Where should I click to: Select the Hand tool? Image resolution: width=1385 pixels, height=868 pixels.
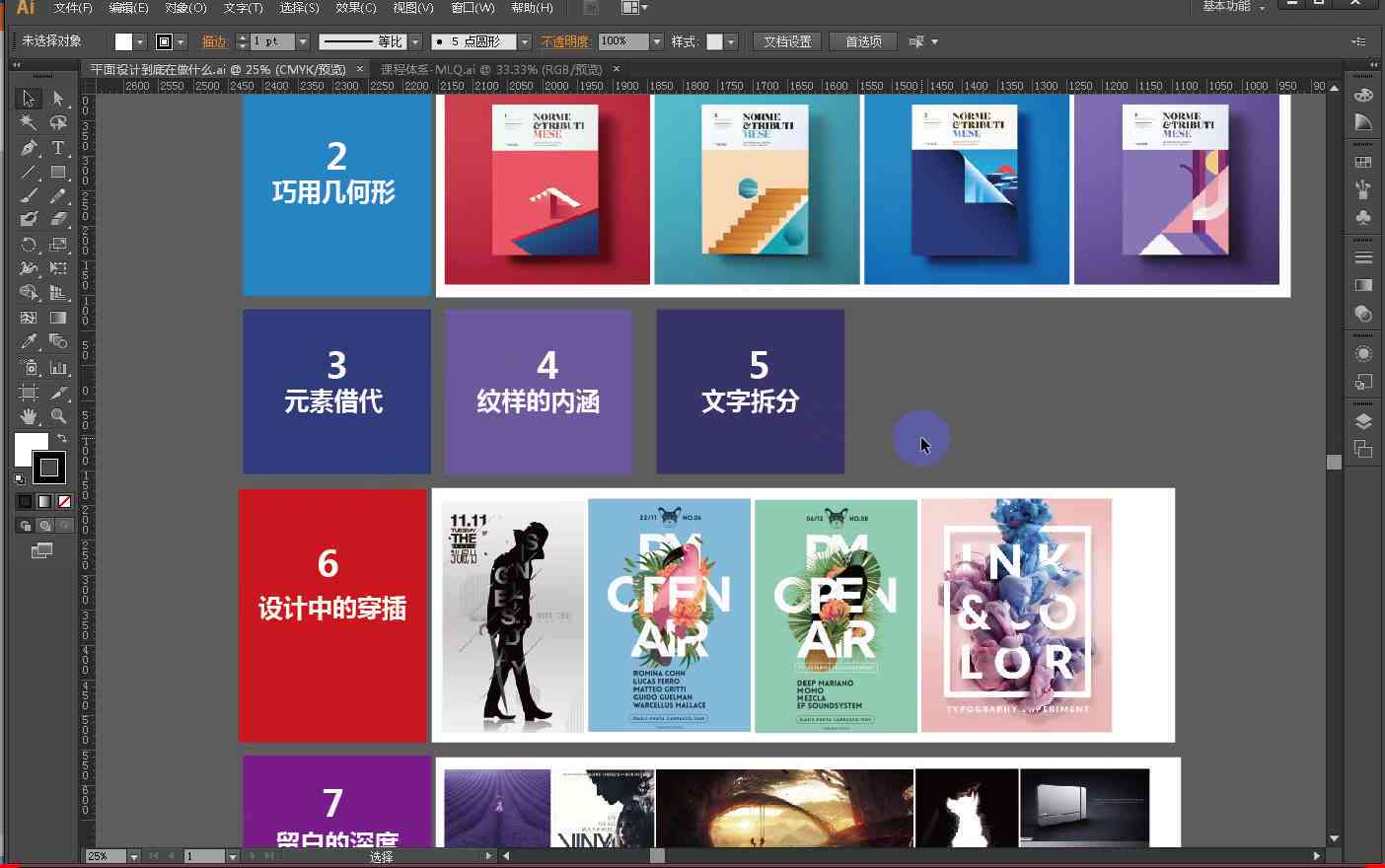point(29,416)
